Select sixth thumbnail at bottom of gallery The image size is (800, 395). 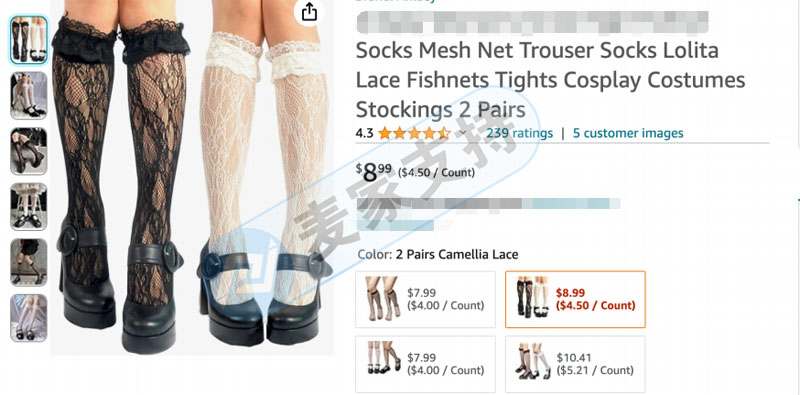click(x=29, y=317)
